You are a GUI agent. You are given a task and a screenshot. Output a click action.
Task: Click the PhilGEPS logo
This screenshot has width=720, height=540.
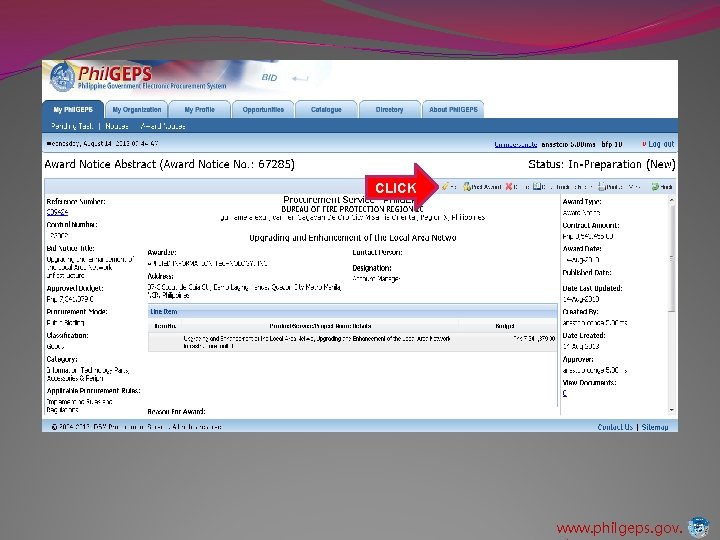(x=138, y=77)
